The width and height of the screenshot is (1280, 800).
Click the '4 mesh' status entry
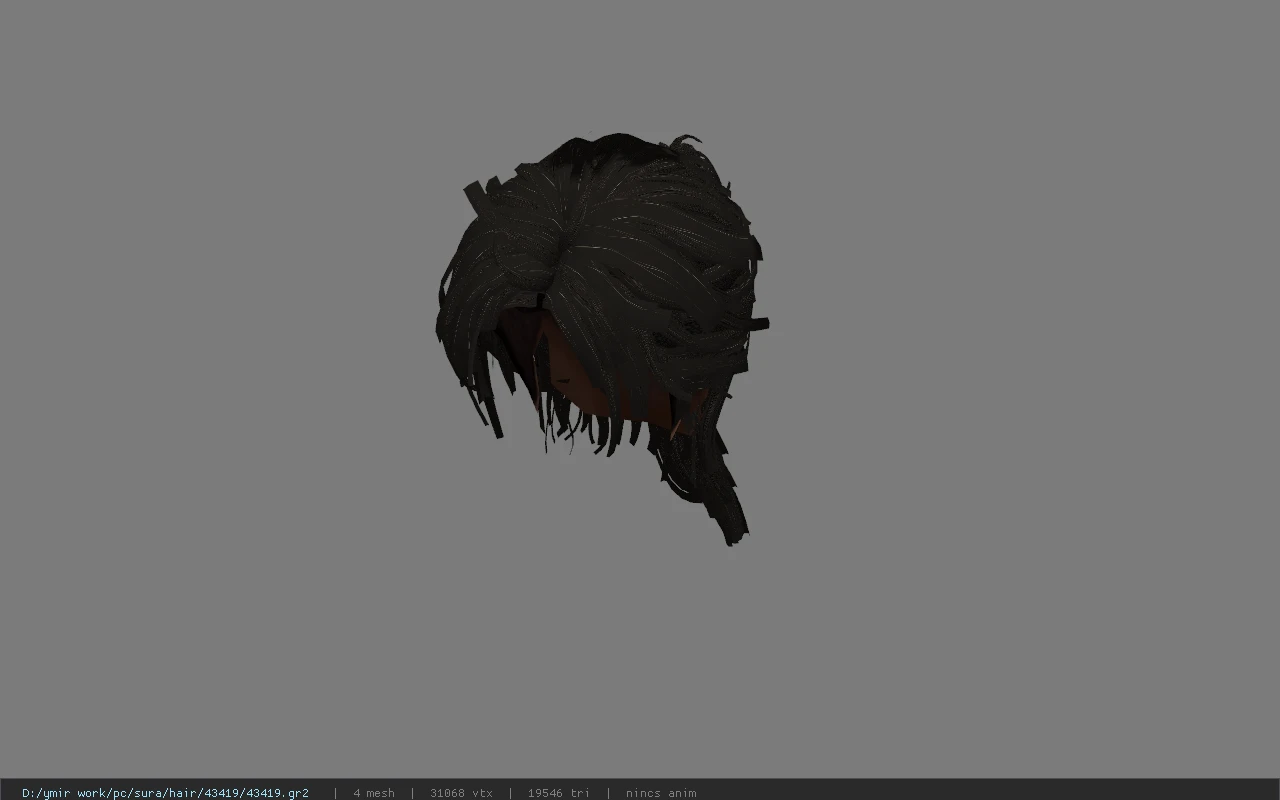tap(374, 793)
